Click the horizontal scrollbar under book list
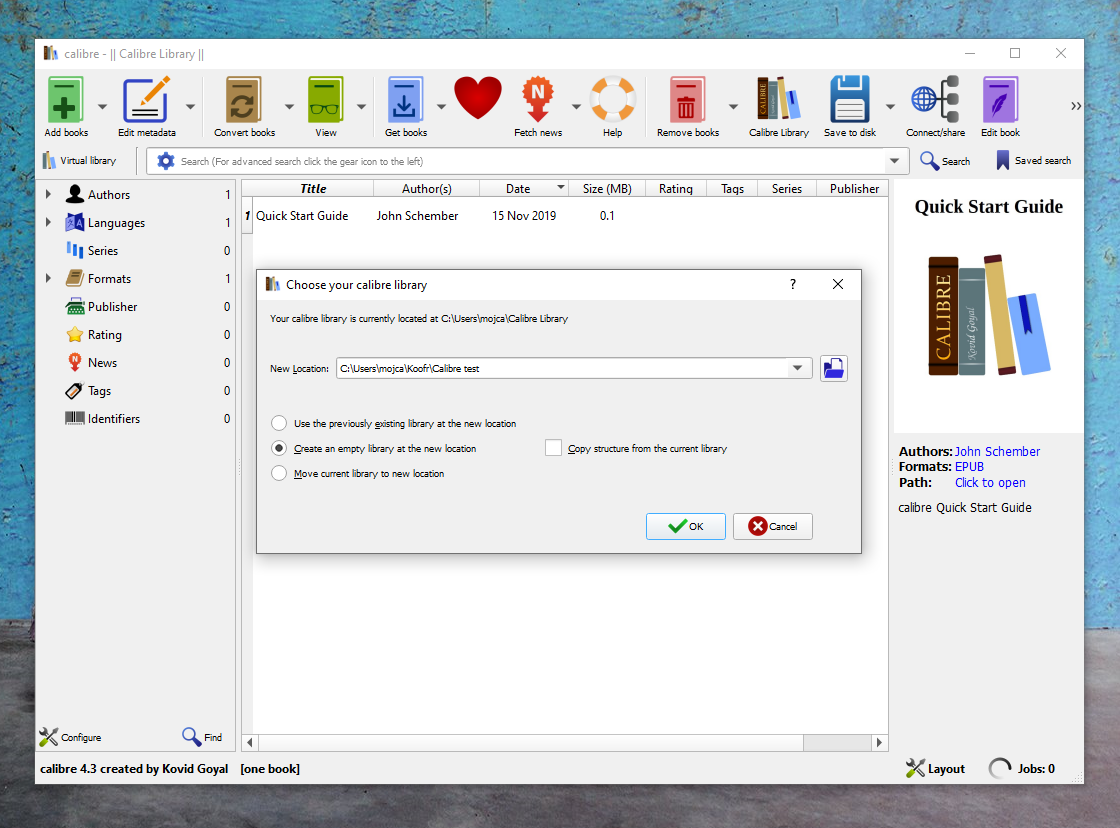This screenshot has width=1120, height=828. click(x=560, y=743)
